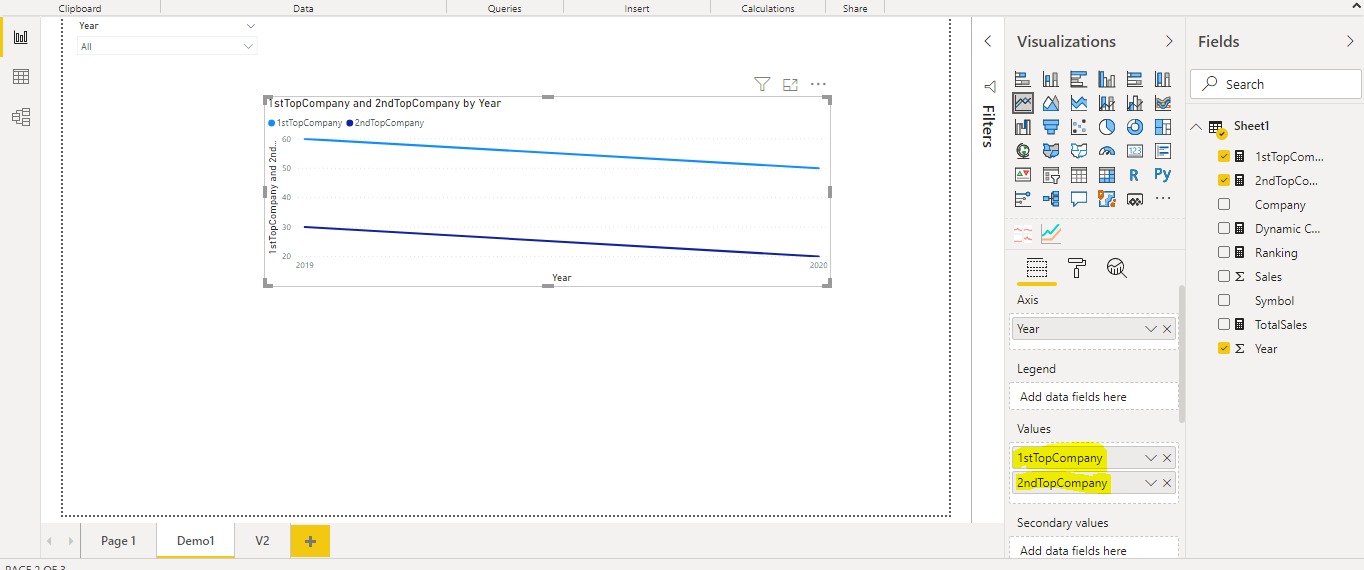Insert a Python visual
This screenshot has width=1364, height=570.
(1163, 175)
